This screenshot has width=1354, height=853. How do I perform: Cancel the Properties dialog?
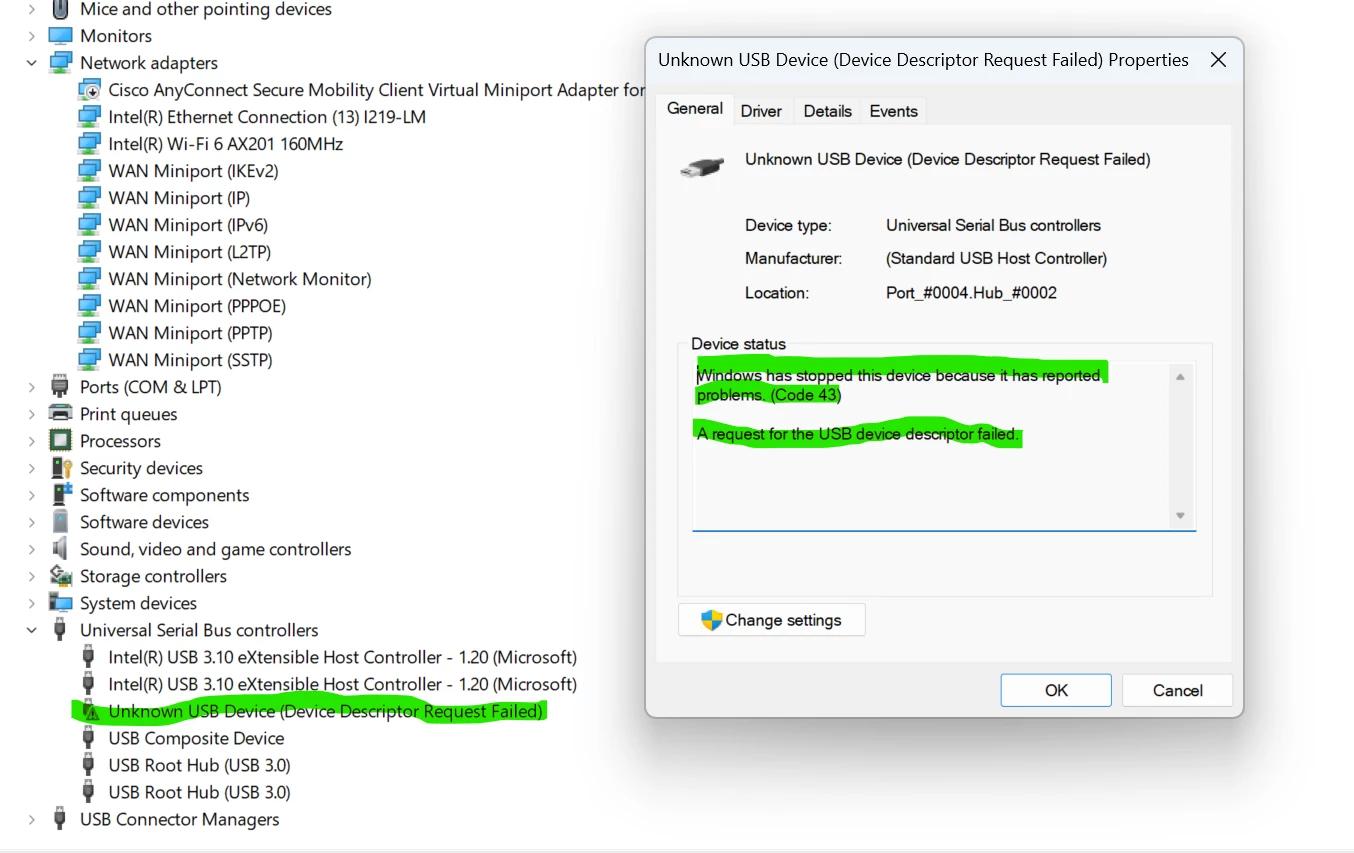[1177, 690]
